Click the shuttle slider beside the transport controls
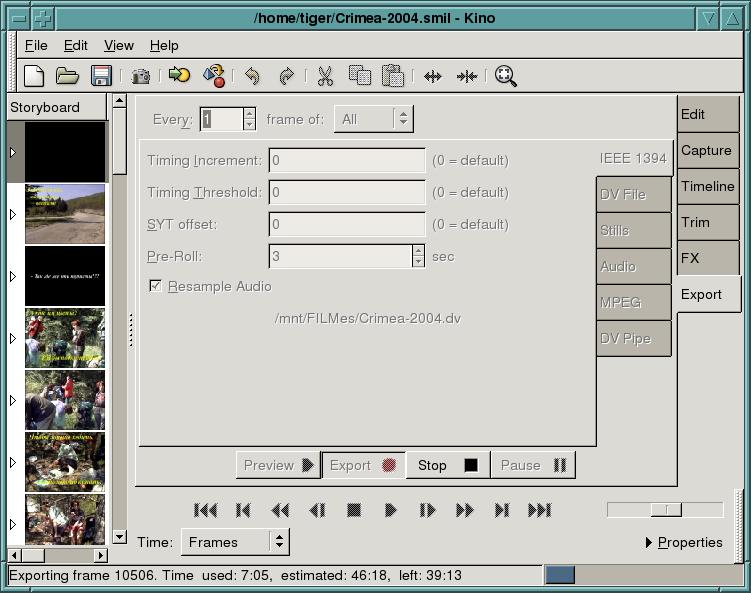This screenshot has height=593, width=751. tap(664, 510)
